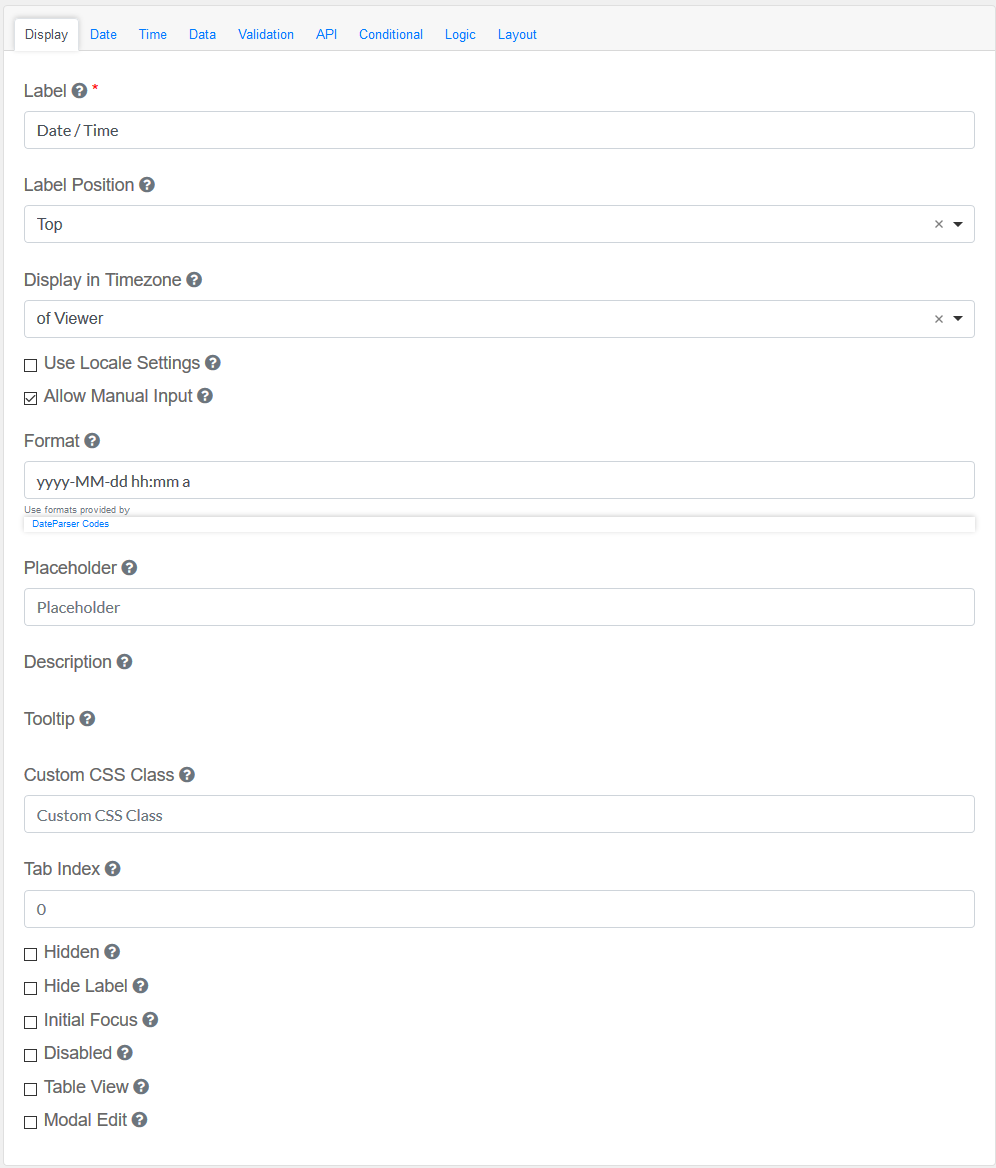This screenshot has height=1168, width=996.
Task: Go to the Layout tab
Action: click(x=517, y=34)
